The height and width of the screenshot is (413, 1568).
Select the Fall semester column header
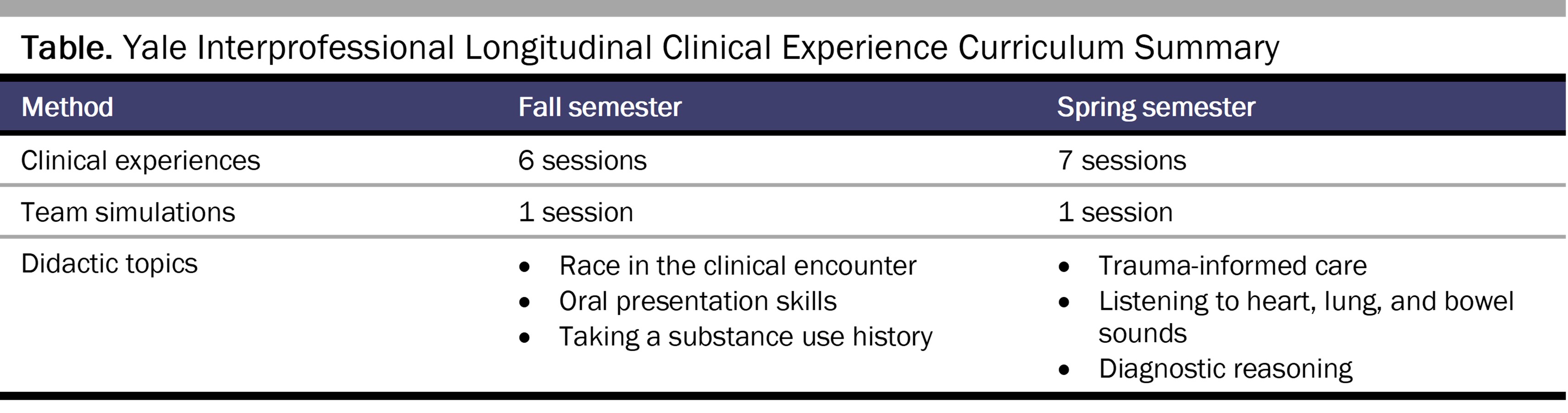[x=600, y=107]
